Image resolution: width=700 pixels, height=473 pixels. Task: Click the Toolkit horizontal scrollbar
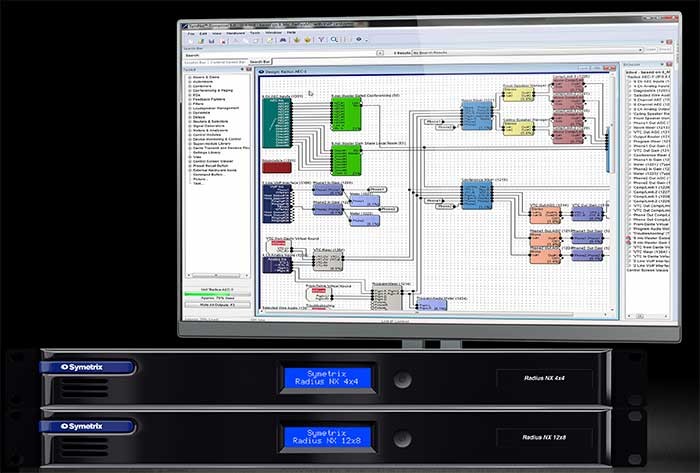click(x=217, y=276)
